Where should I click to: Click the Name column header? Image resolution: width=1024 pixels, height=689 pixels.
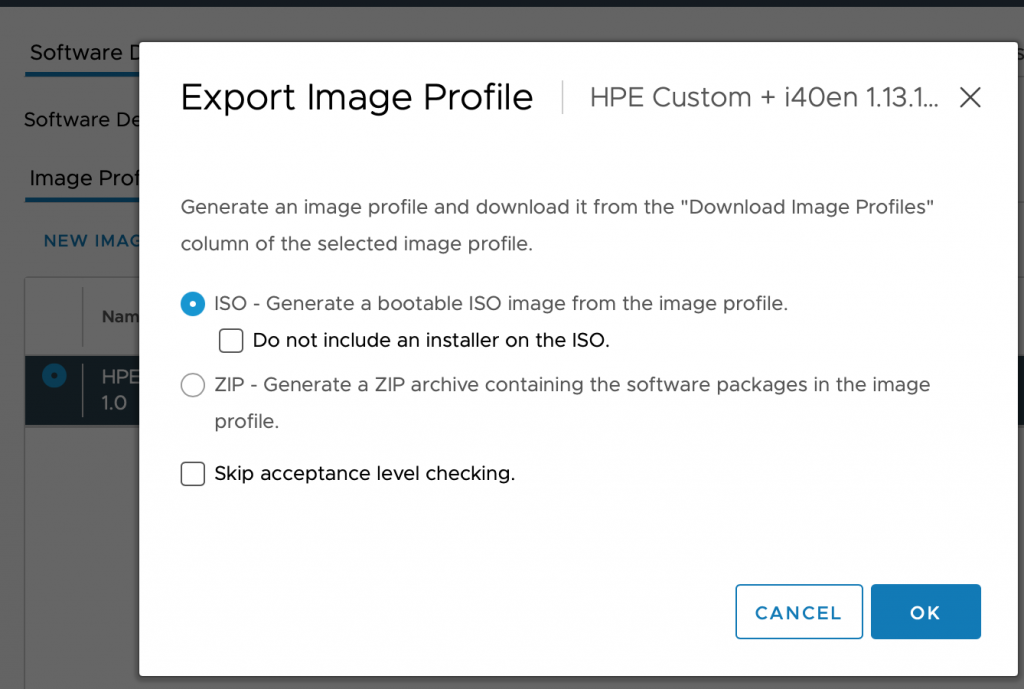click(x=119, y=316)
